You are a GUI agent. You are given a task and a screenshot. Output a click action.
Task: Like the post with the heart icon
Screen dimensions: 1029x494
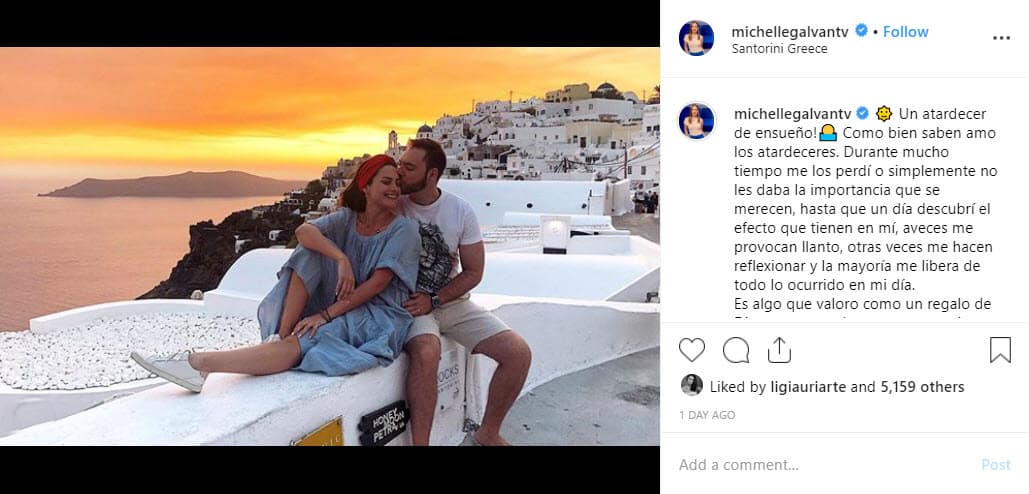[692, 350]
